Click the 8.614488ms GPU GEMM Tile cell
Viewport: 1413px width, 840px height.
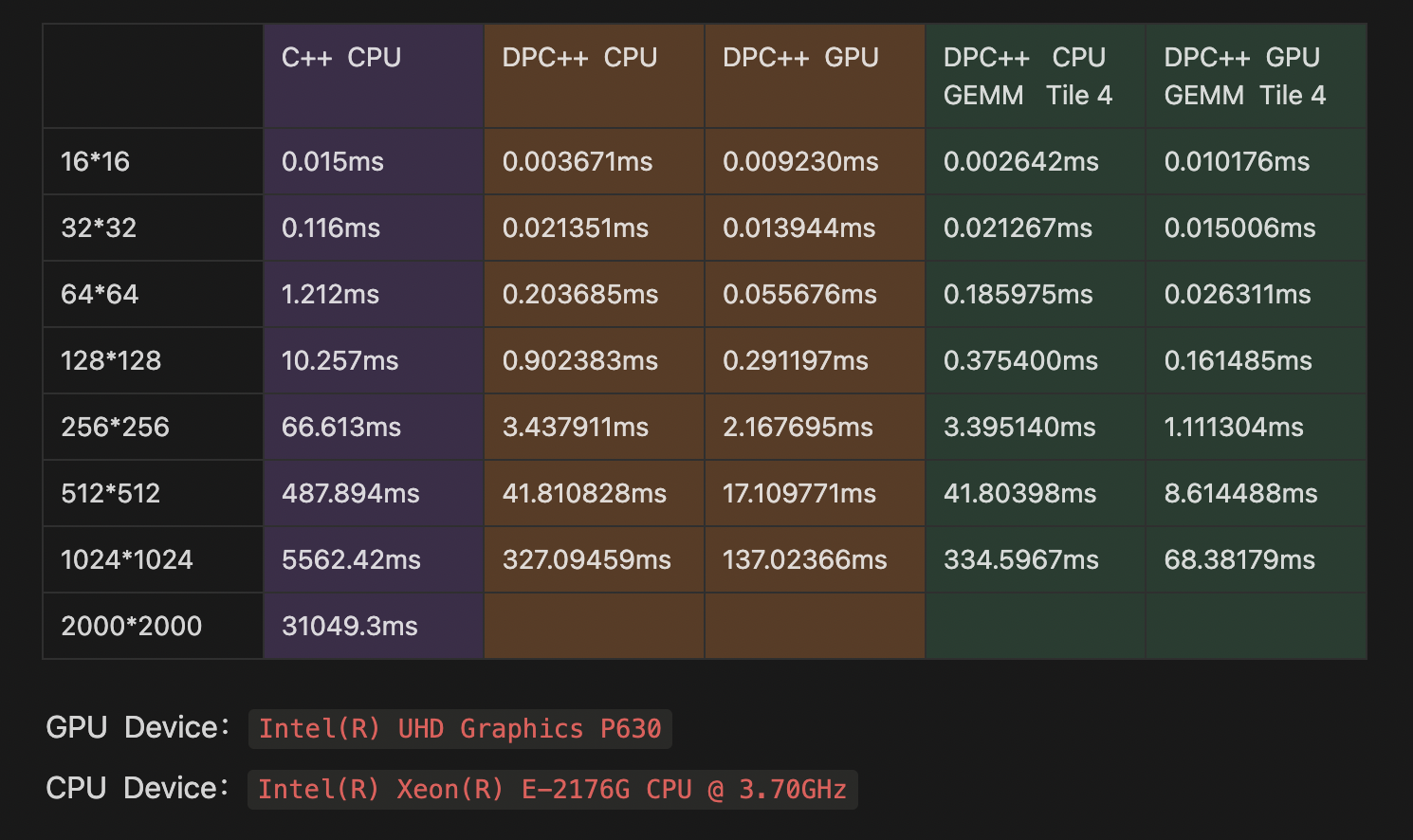coord(1240,493)
